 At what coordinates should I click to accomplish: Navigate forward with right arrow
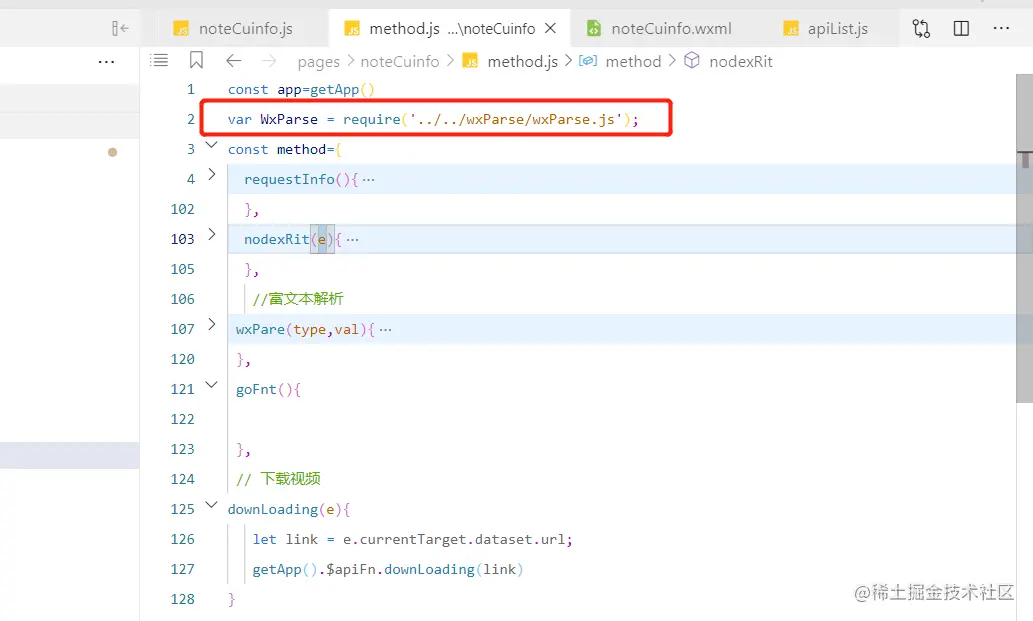[x=269, y=61]
